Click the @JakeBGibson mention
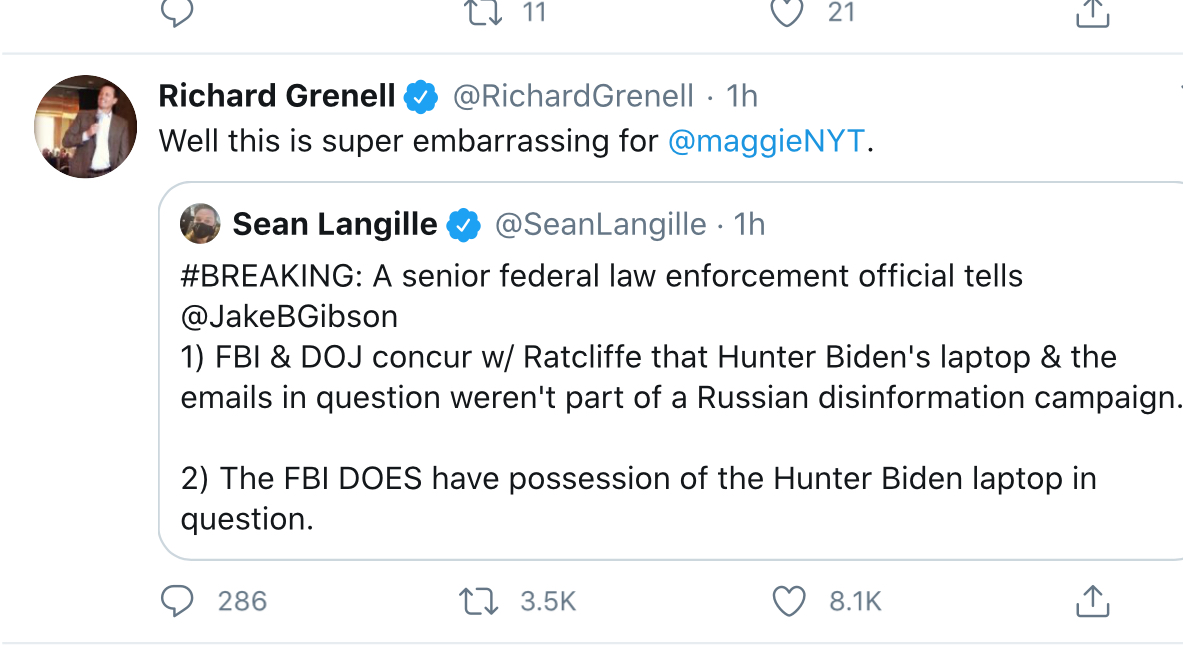Image resolution: width=1183 pixels, height=659 pixels. point(289,316)
